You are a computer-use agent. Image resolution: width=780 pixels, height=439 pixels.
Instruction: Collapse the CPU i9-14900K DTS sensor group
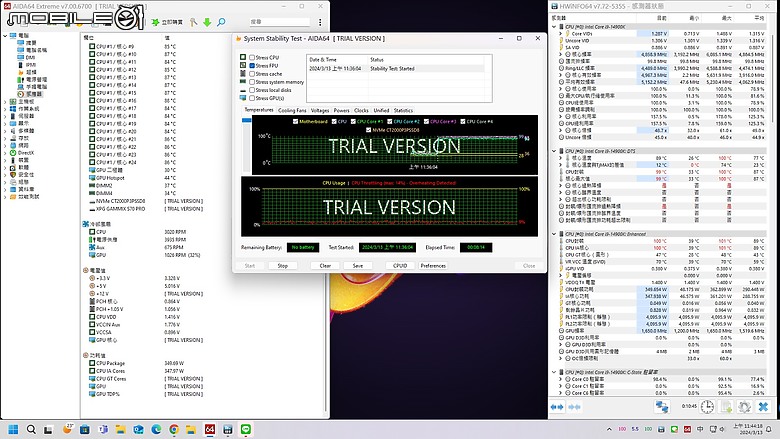[x=554, y=151]
